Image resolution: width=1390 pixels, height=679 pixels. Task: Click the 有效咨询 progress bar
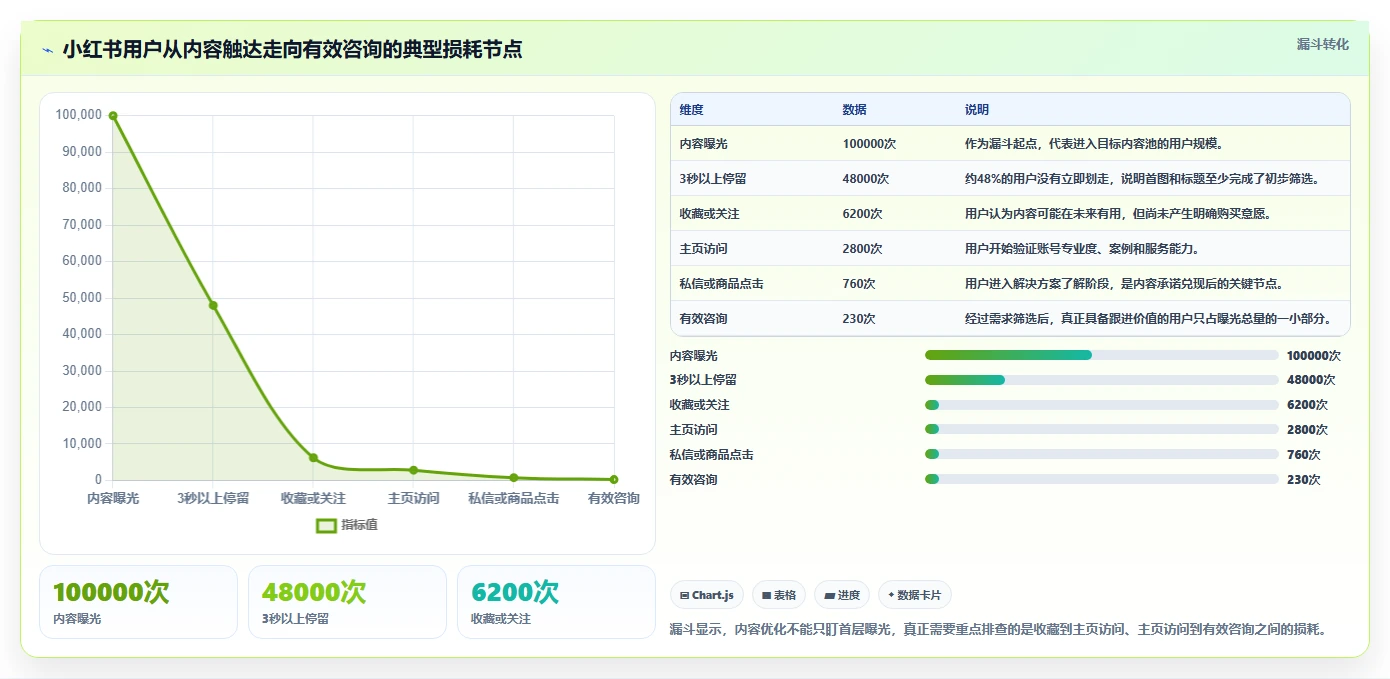(x=1102, y=480)
